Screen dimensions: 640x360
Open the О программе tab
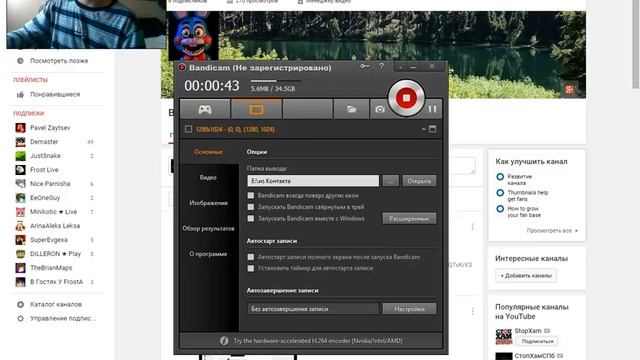click(x=208, y=254)
